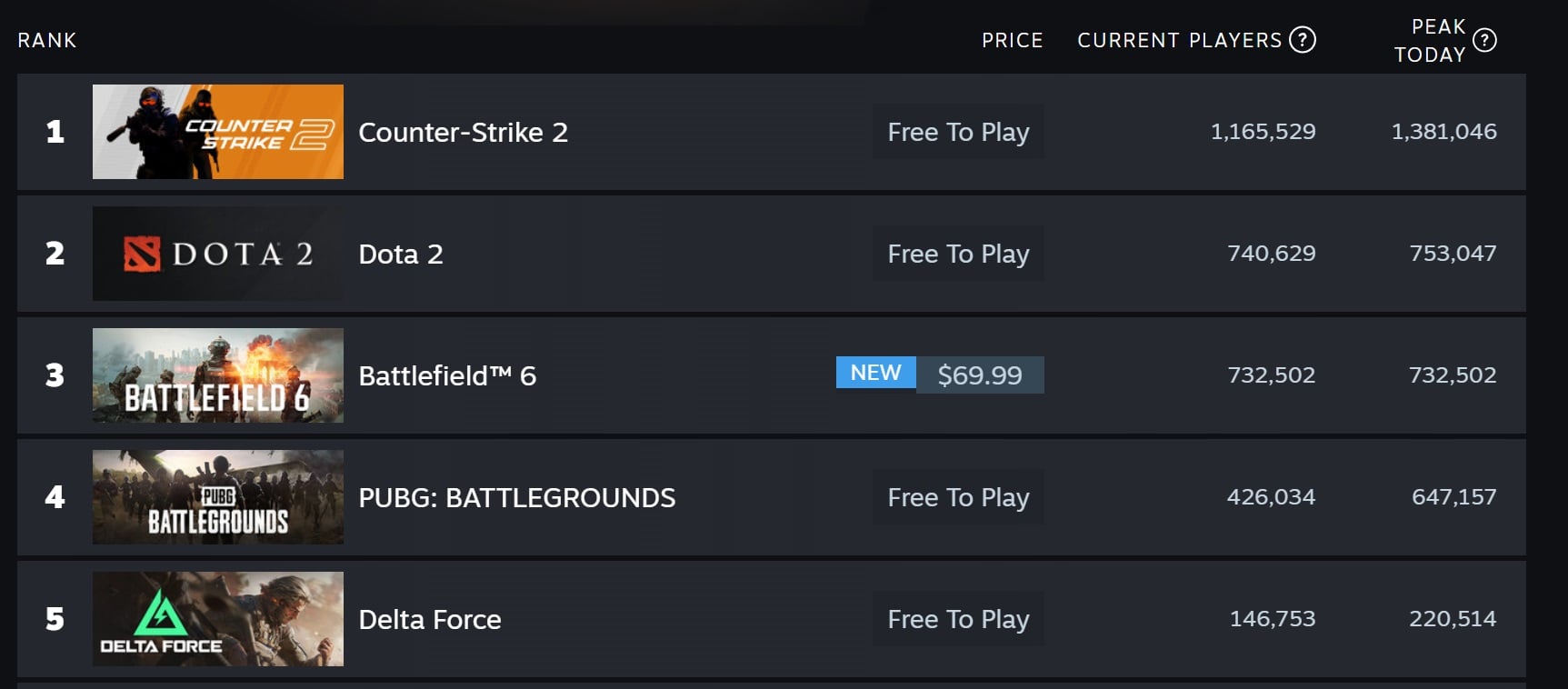The image size is (1568, 689).
Task: Open the Current Players help question mark
Action: [1303, 40]
